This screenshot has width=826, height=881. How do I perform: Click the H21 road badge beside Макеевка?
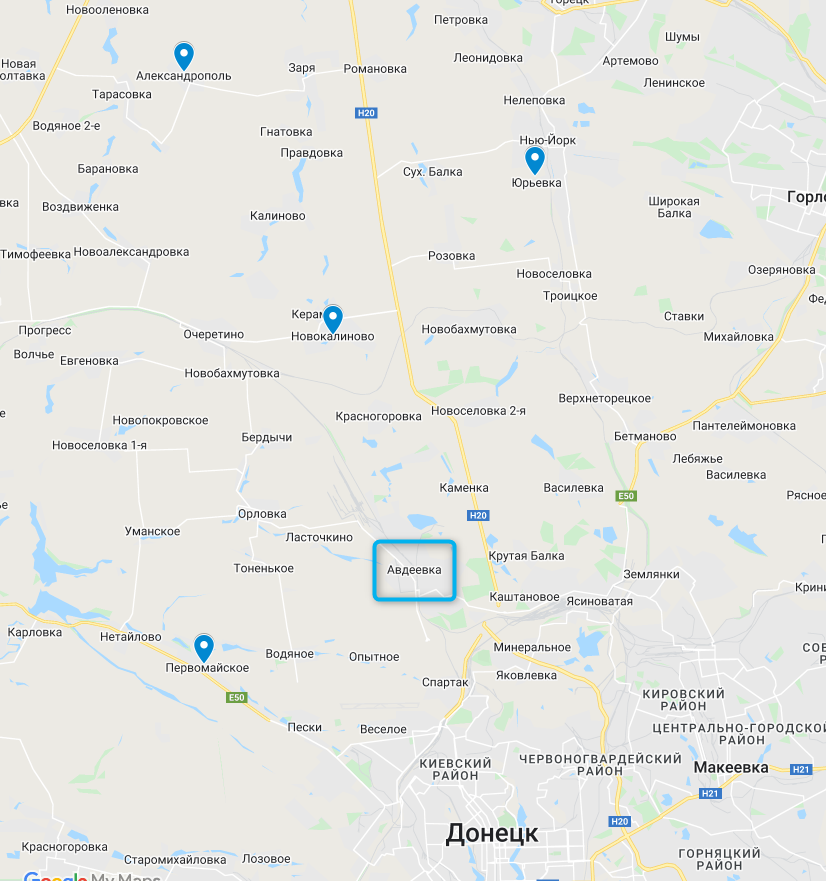coord(801,770)
